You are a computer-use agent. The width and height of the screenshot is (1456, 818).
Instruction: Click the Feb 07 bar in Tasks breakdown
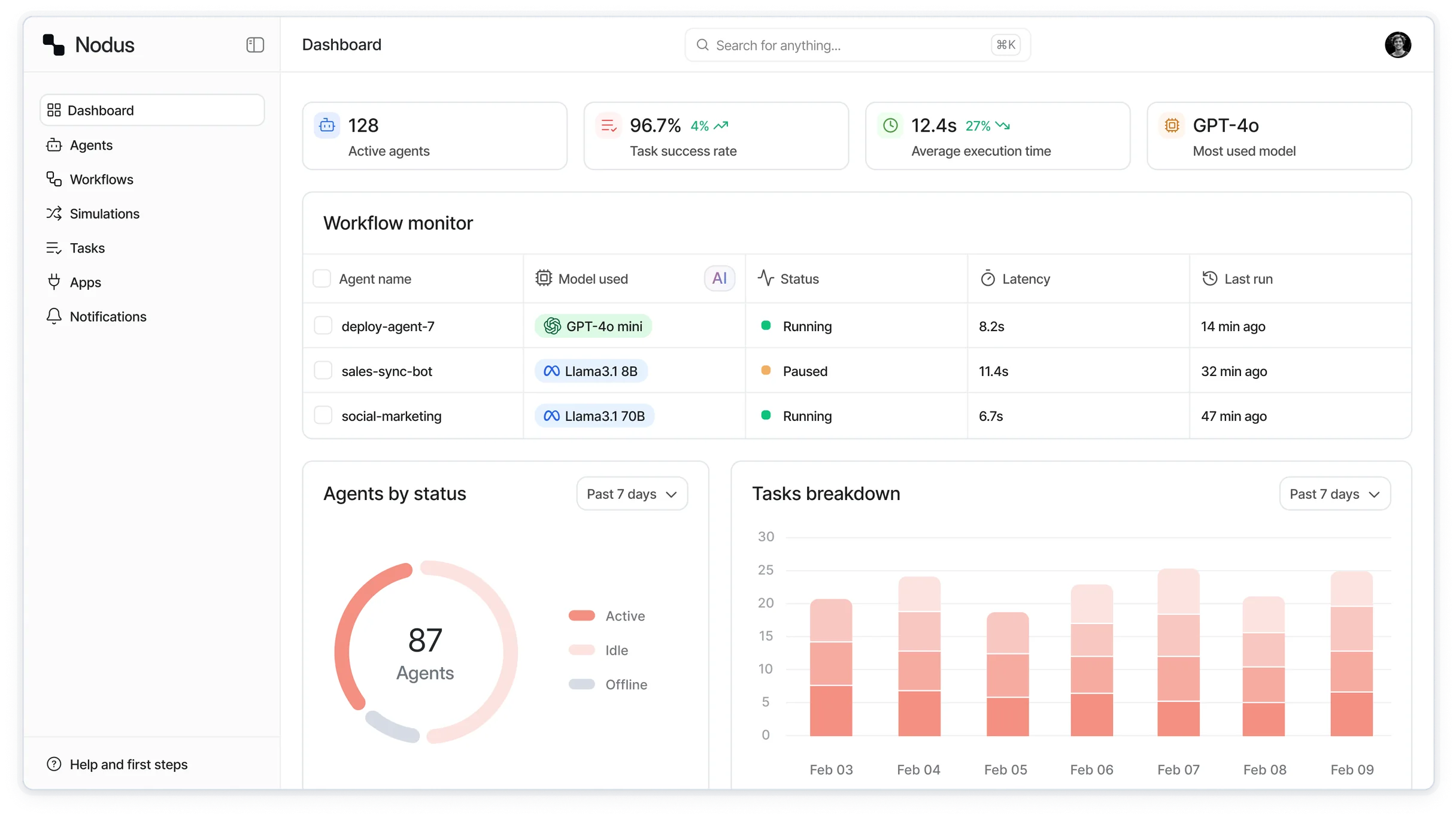click(1178, 652)
